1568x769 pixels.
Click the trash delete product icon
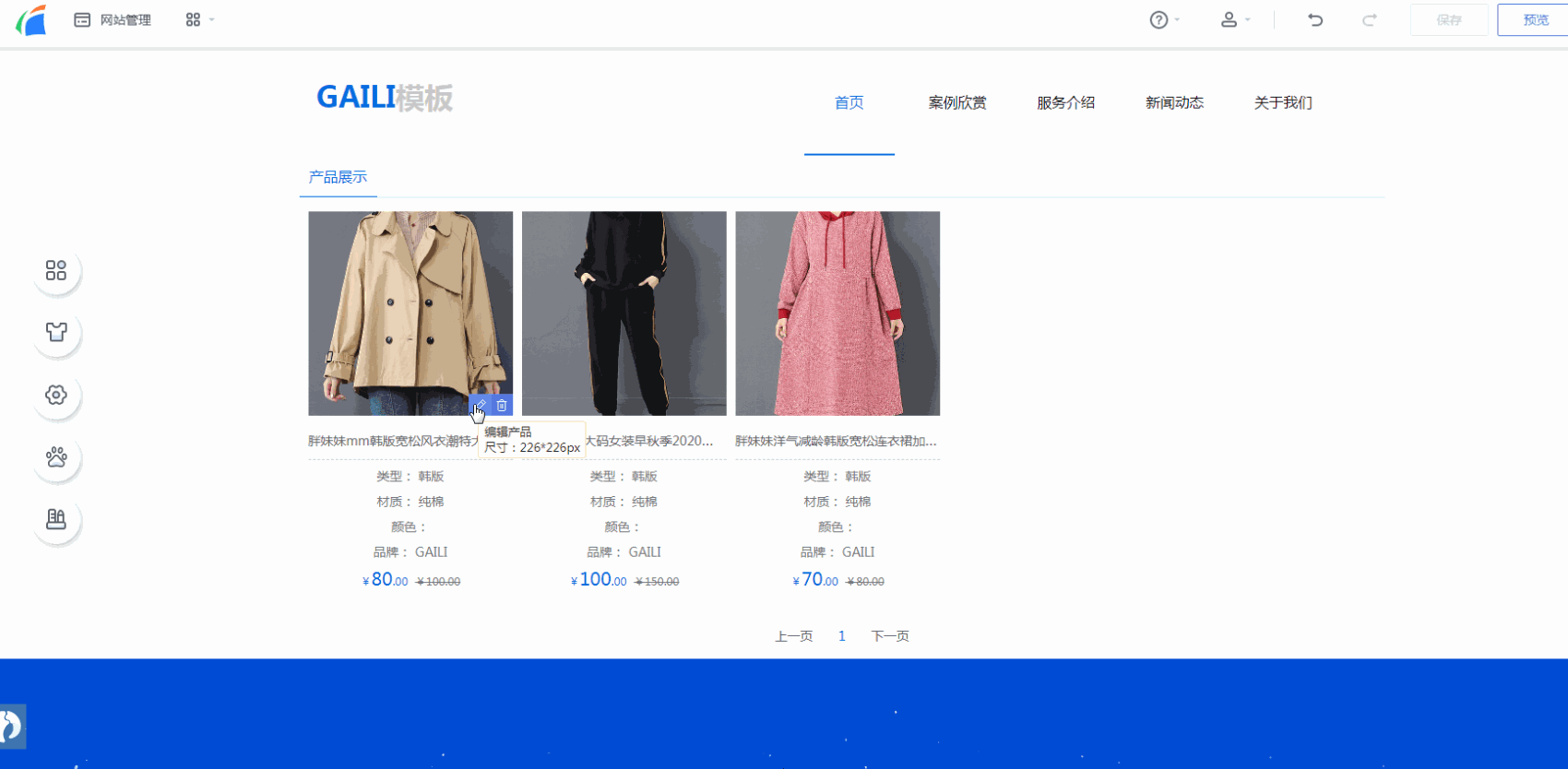click(502, 406)
